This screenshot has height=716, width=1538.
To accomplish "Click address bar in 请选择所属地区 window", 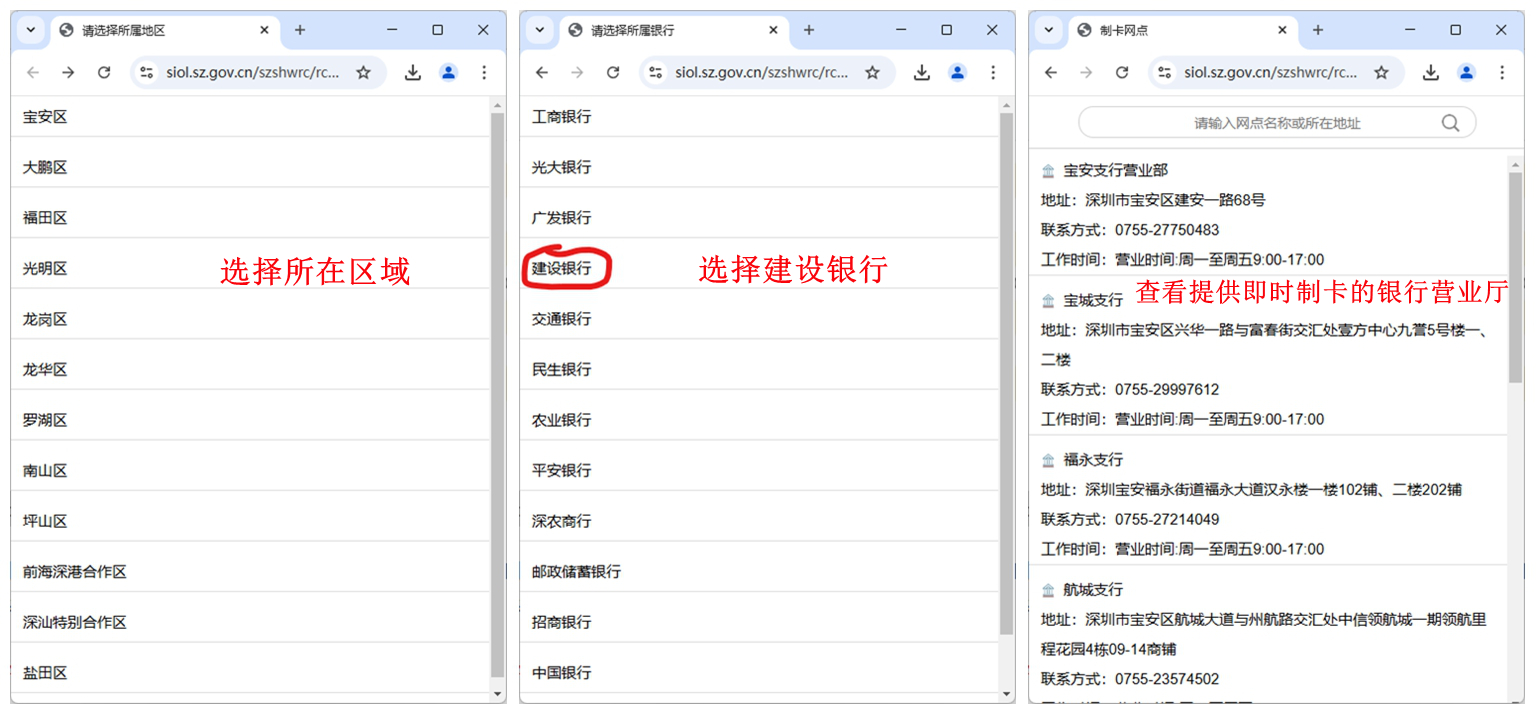I will click(258, 72).
